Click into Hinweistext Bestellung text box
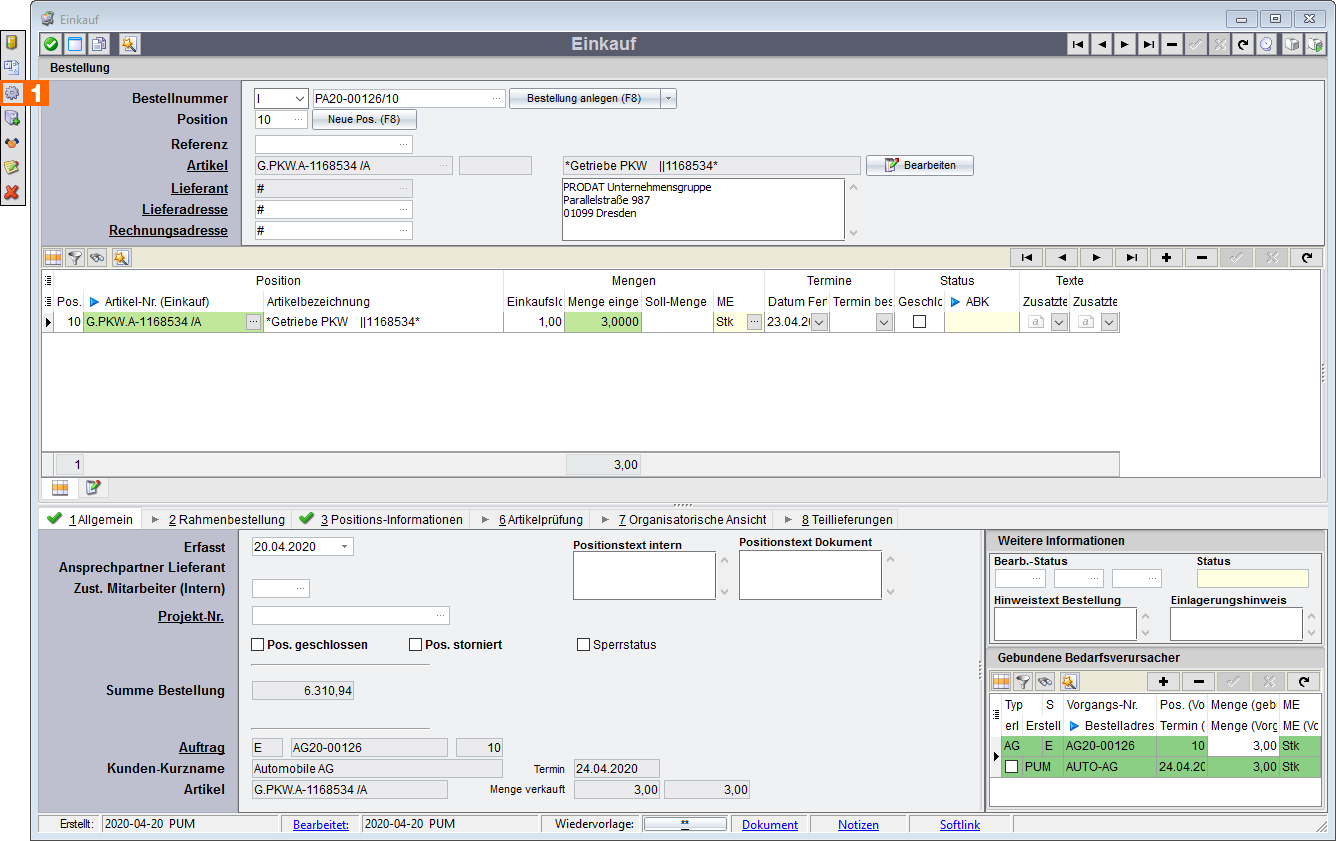 pyautogui.click(x=1065, y=623)
